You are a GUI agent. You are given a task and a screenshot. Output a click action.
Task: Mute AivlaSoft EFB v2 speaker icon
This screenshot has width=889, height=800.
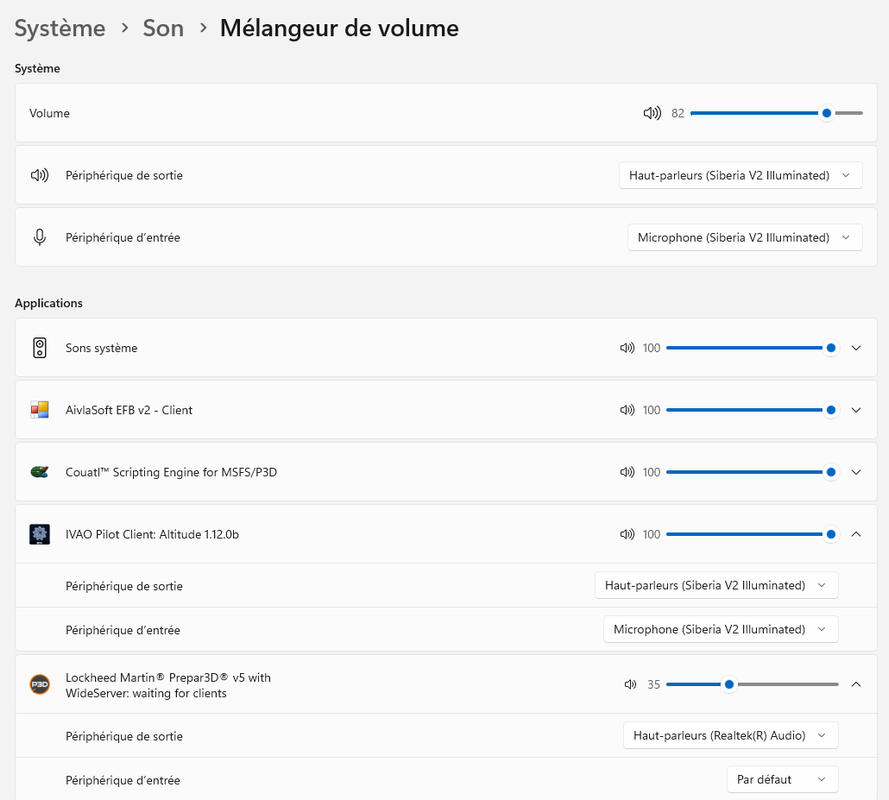(x=627, y=410)
